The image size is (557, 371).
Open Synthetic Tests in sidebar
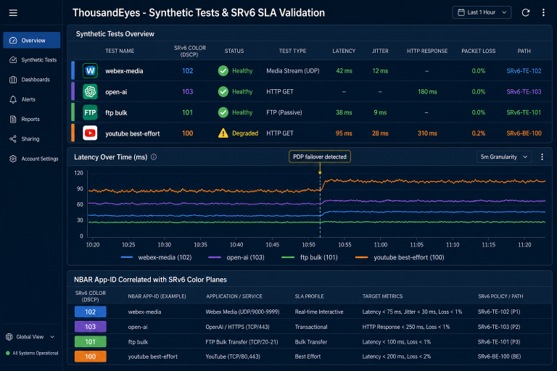click(32, 60)
